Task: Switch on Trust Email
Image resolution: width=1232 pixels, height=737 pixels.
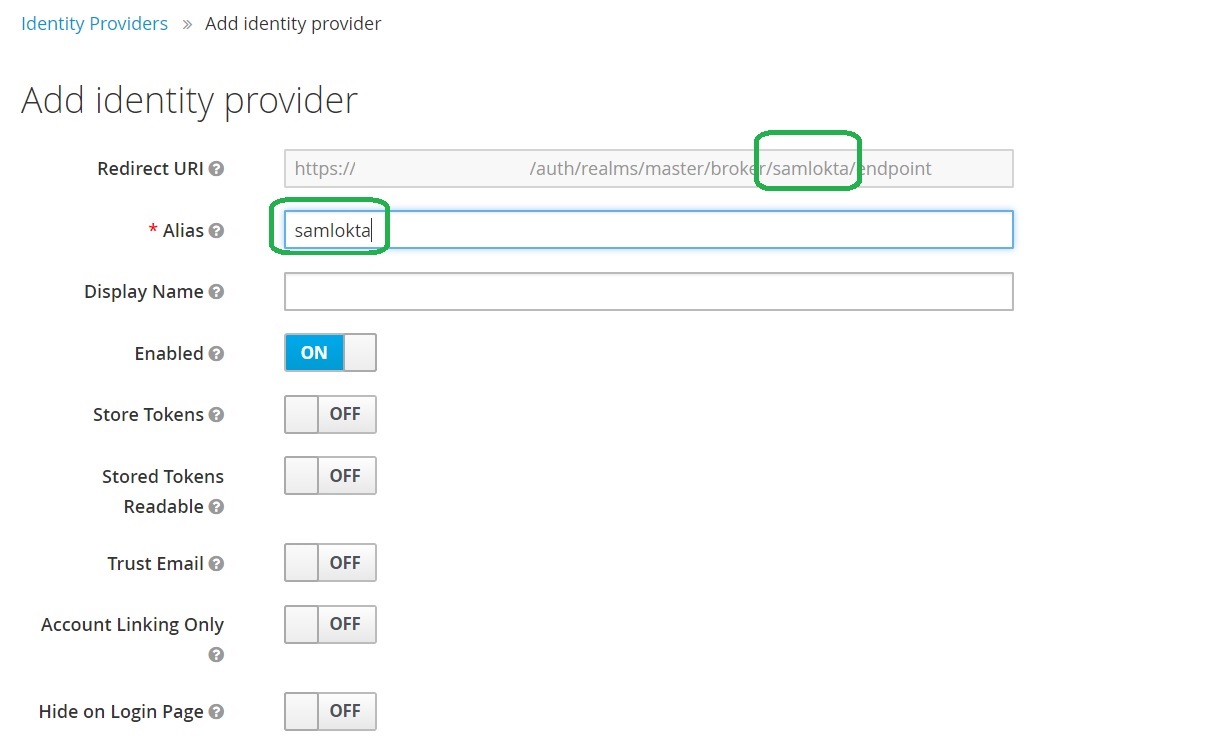Action: 330,563
